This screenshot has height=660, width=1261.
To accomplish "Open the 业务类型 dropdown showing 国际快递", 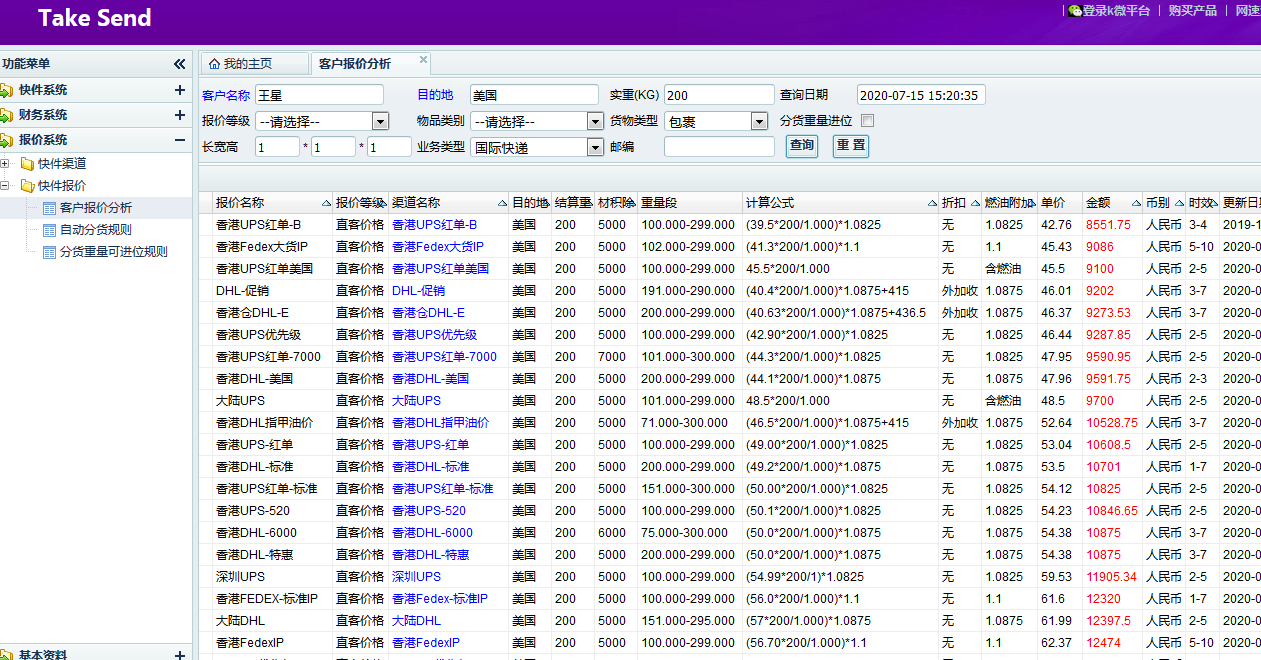I will (x=595, y=148).
